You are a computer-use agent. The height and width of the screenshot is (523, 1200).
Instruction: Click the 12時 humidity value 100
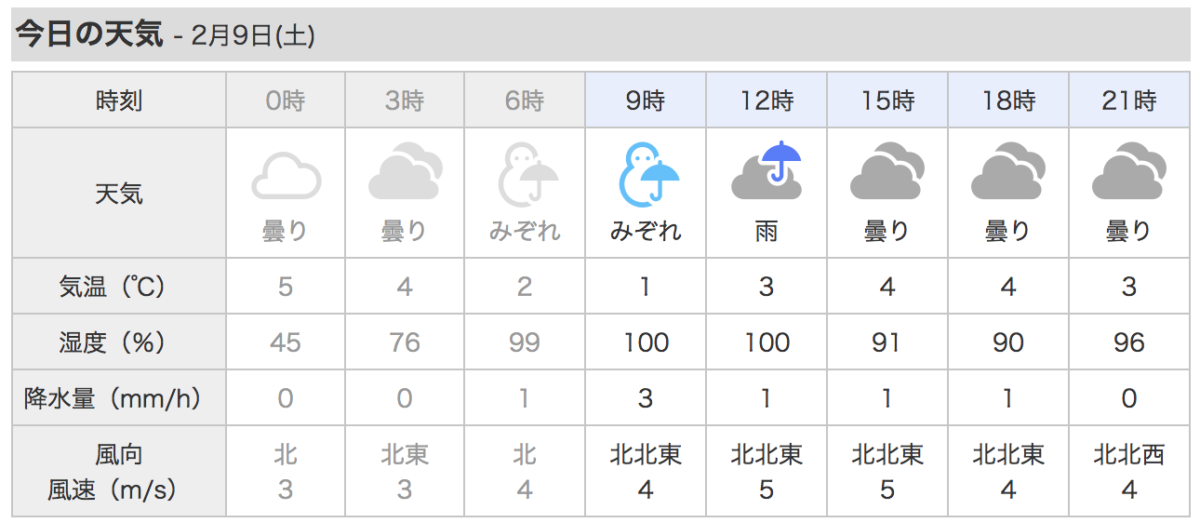[x=767, y=343]
